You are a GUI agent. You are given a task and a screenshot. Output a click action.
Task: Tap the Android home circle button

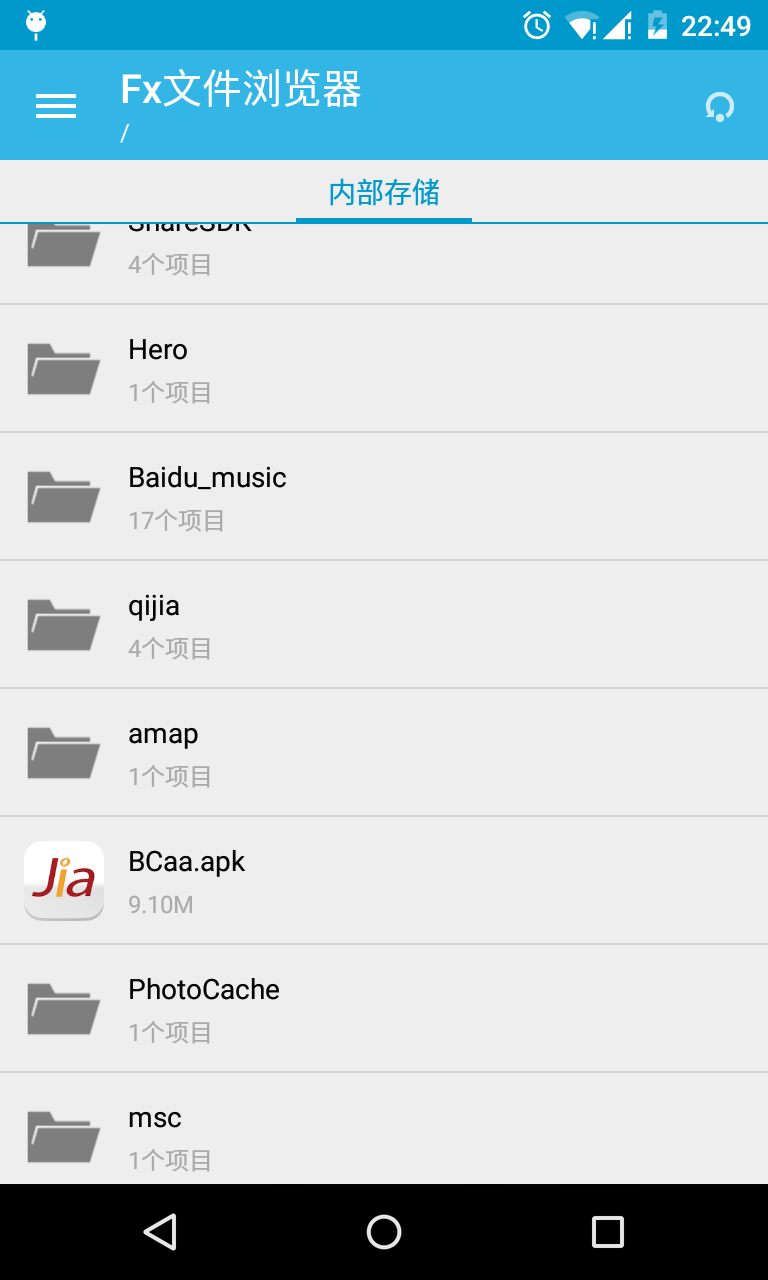click(384, 1232)
